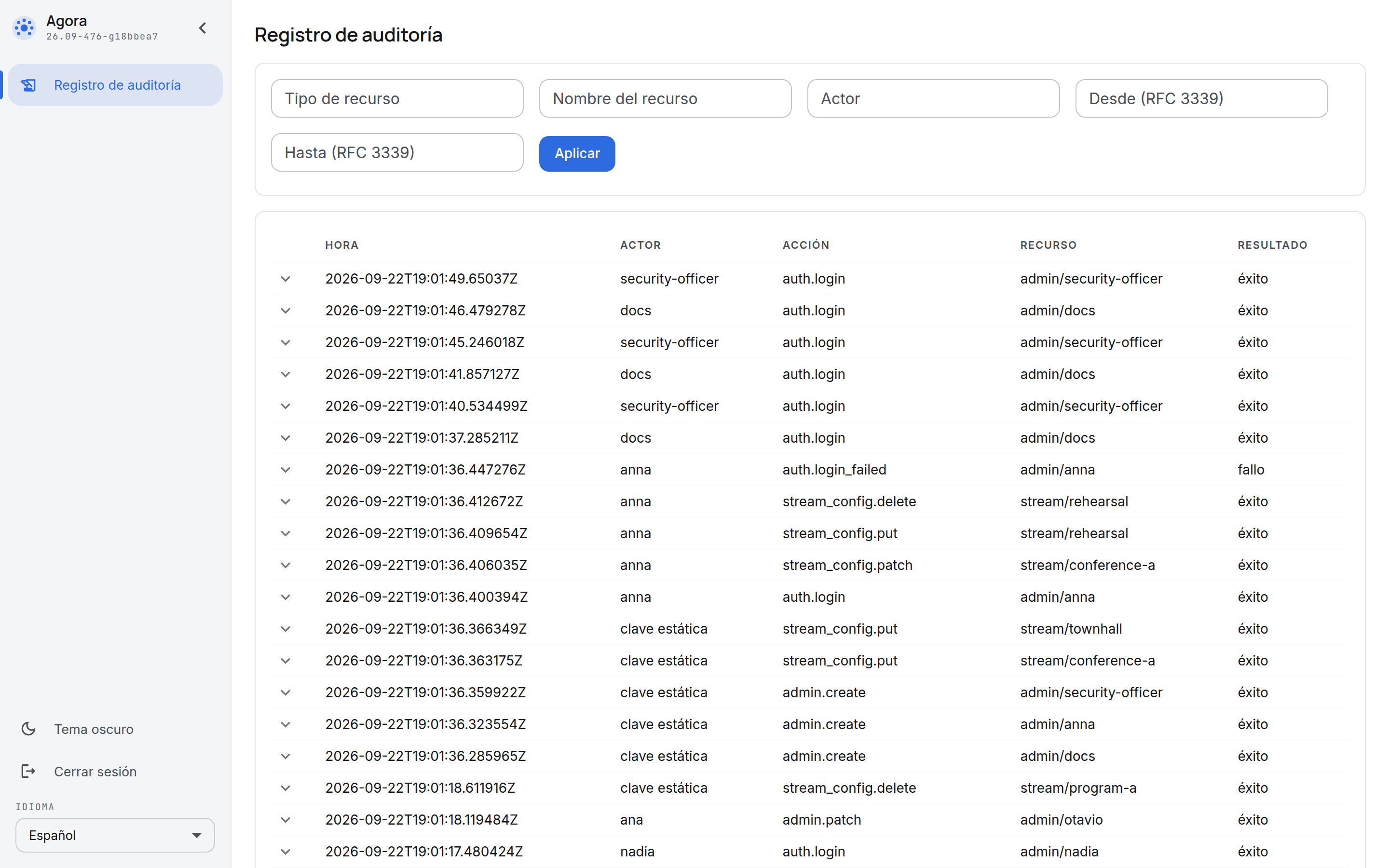This screenshot has height=868, width=1389.
Task: Expand the stream/townhall stream_config.put row
Action: (x=285, y=629)
